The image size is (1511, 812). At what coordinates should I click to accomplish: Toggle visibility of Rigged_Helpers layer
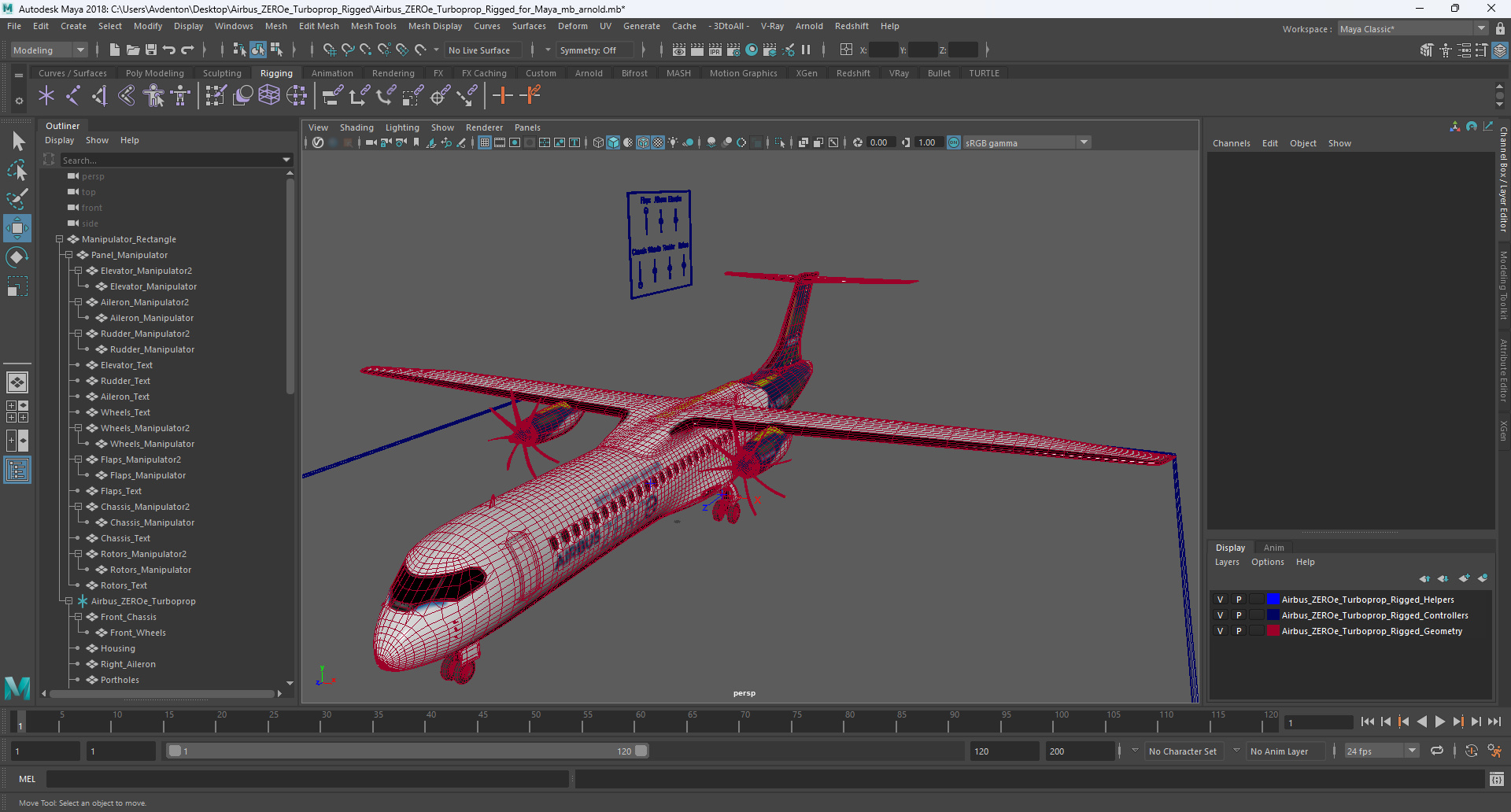pyautogui.click(x=1221, y=600)
